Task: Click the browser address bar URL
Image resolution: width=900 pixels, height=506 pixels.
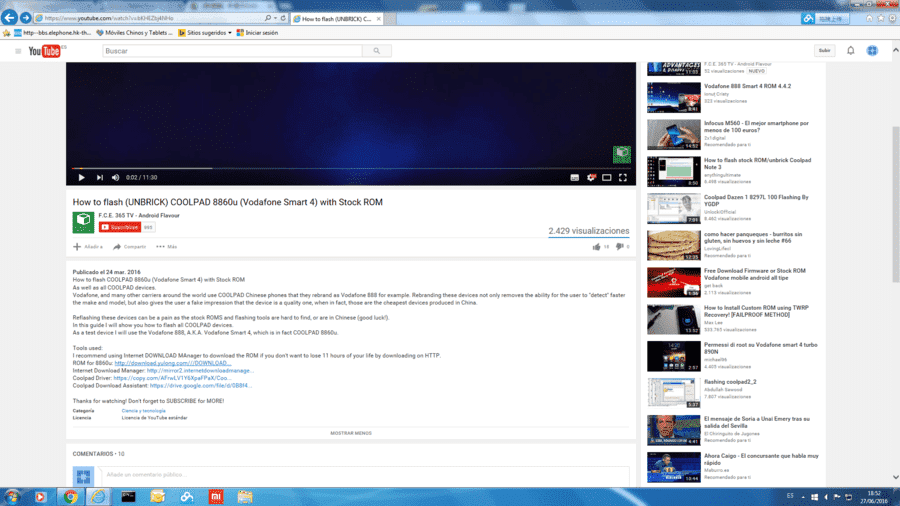Action: click(x=109, y=18)
